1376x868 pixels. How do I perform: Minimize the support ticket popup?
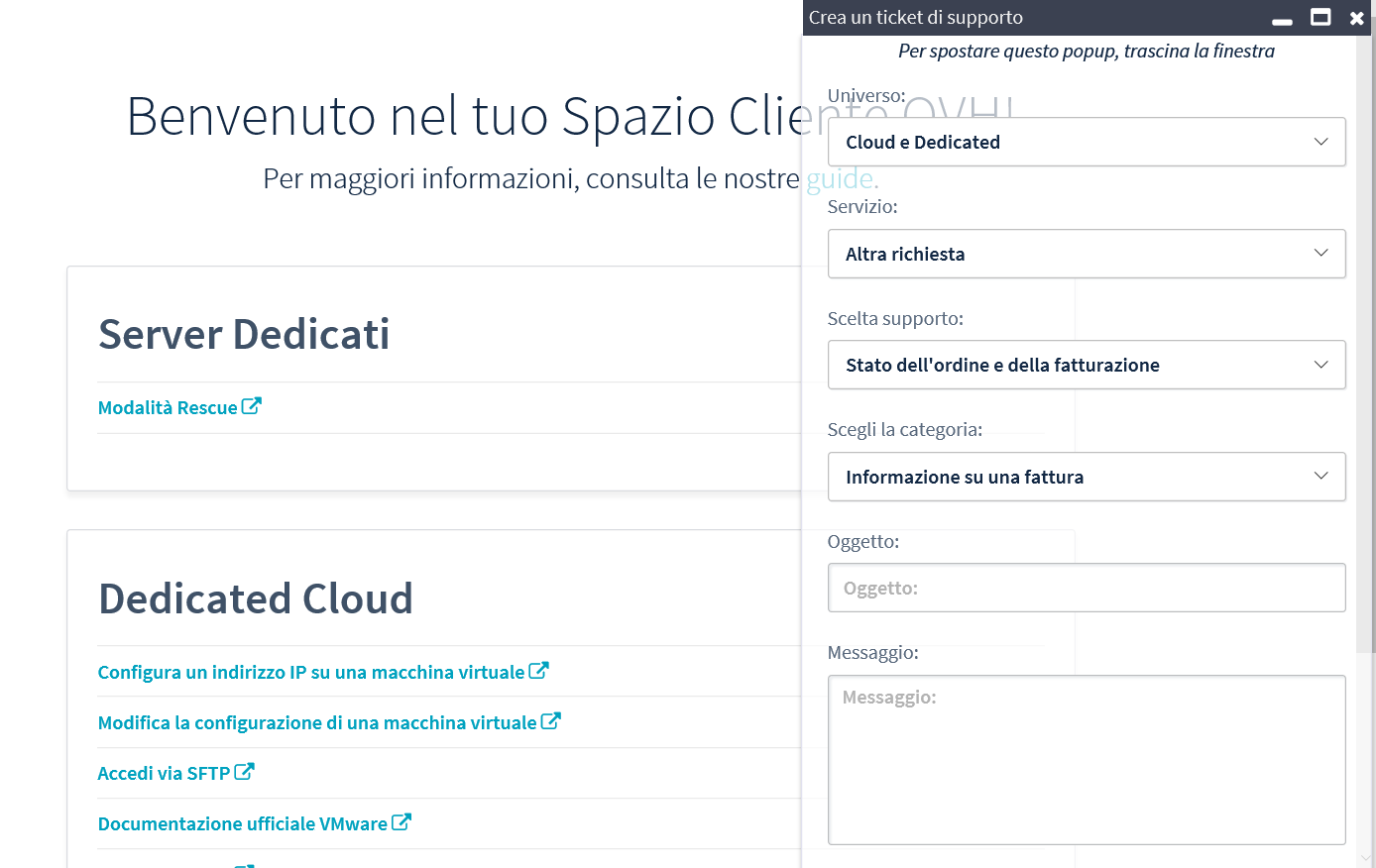(x=1282, y=21)
